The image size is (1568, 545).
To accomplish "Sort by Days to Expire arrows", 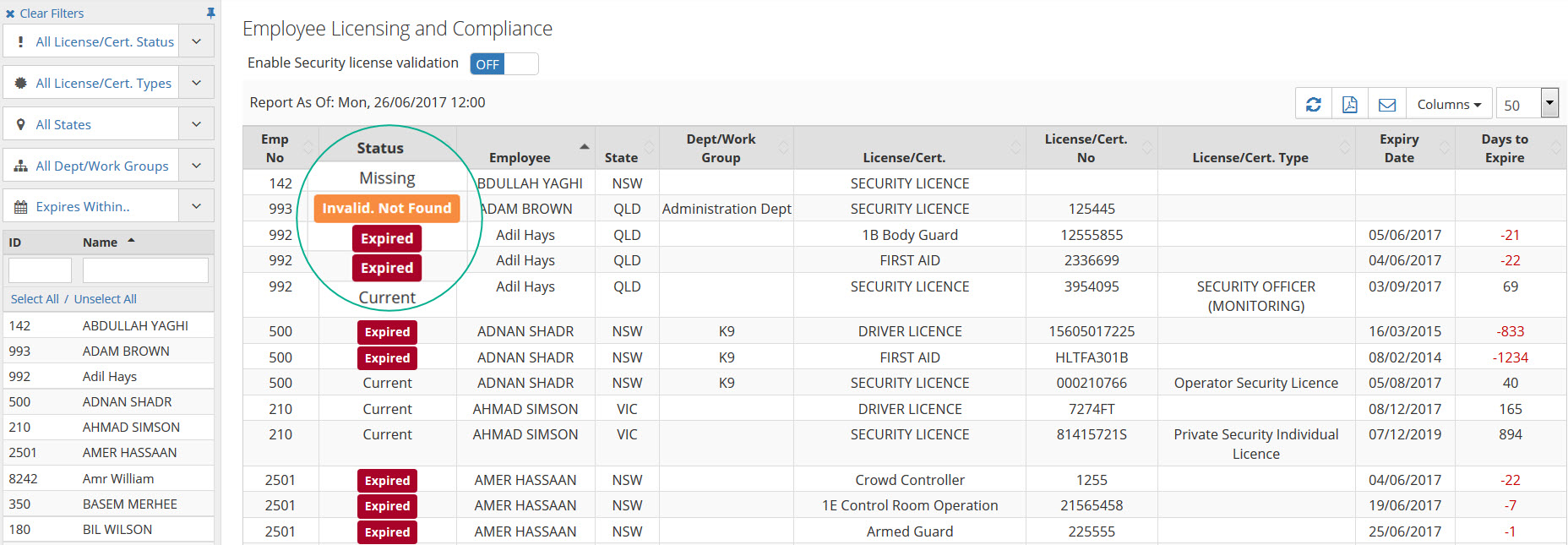I will point(1556,148).
